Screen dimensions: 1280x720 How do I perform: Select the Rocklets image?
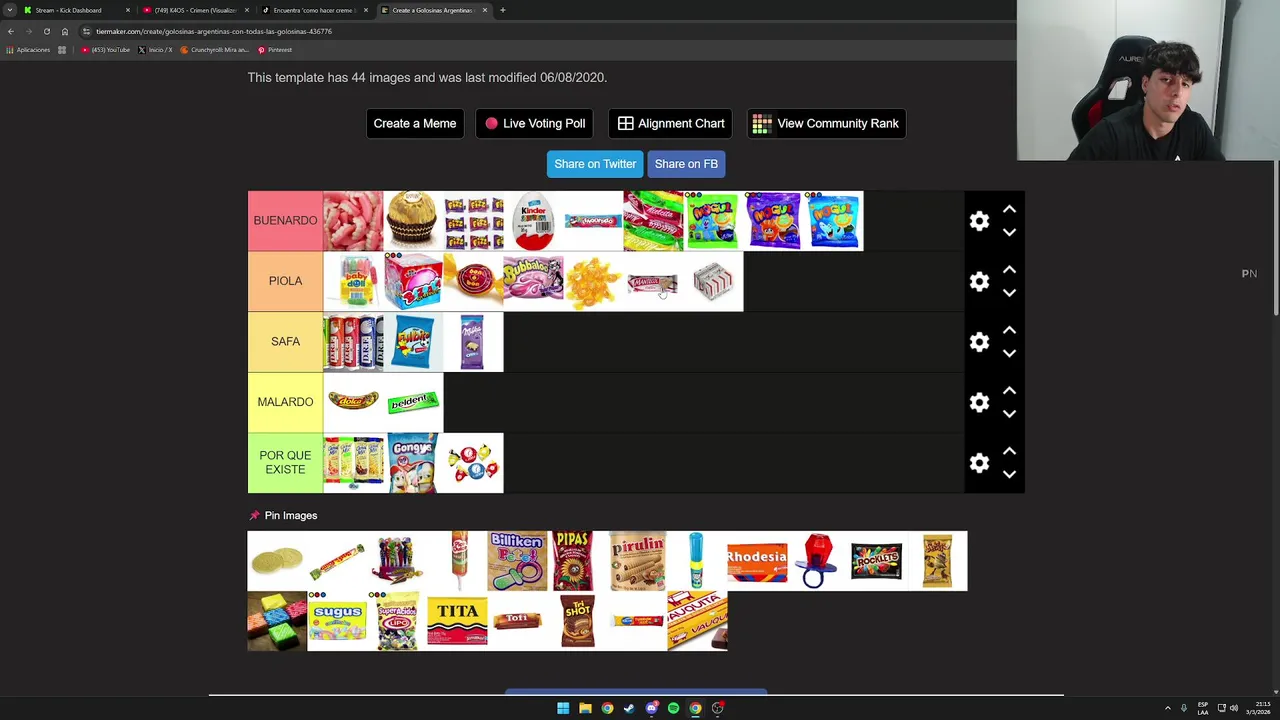coord(877,561)
